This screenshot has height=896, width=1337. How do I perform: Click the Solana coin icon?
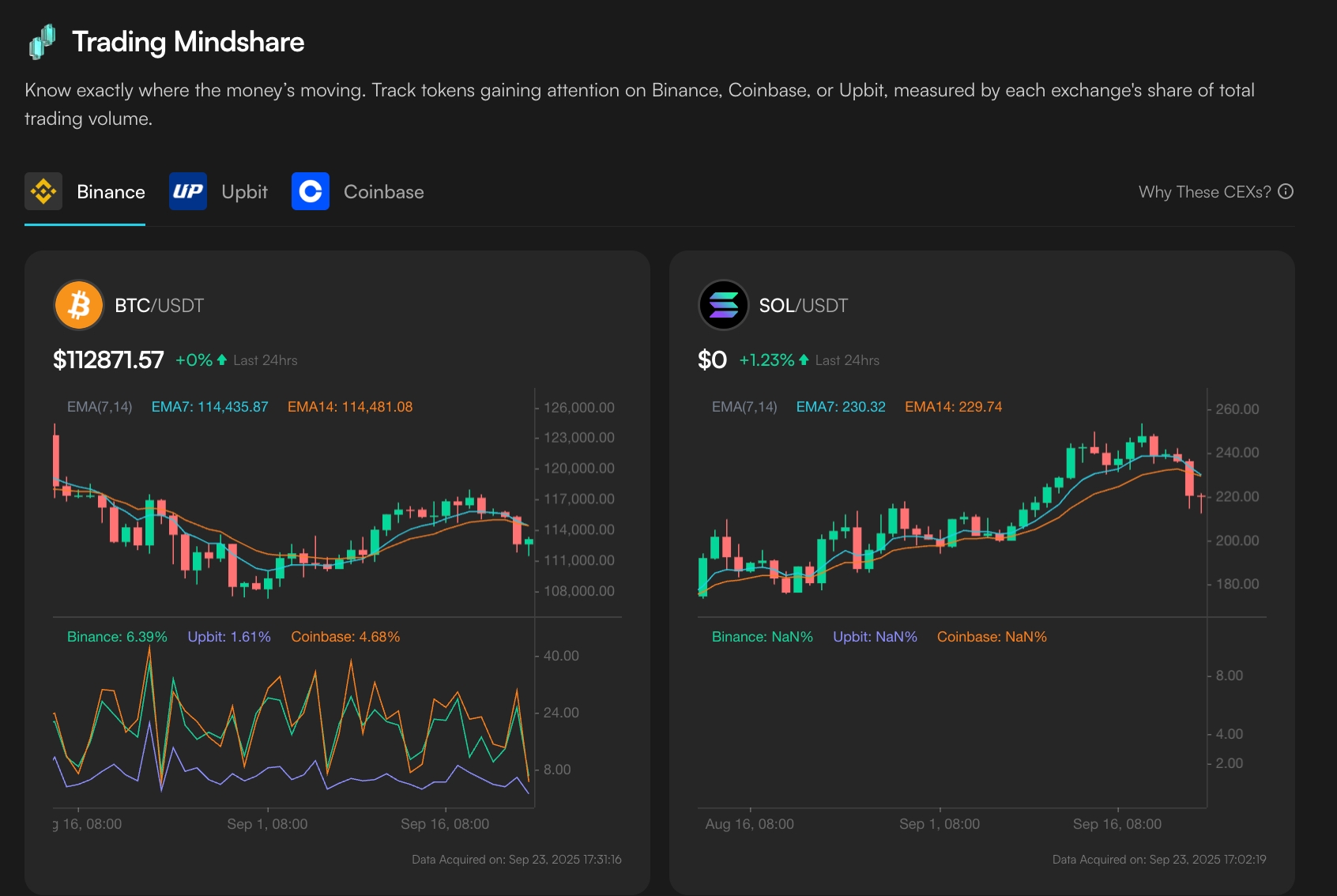click(x=724, y=305)
